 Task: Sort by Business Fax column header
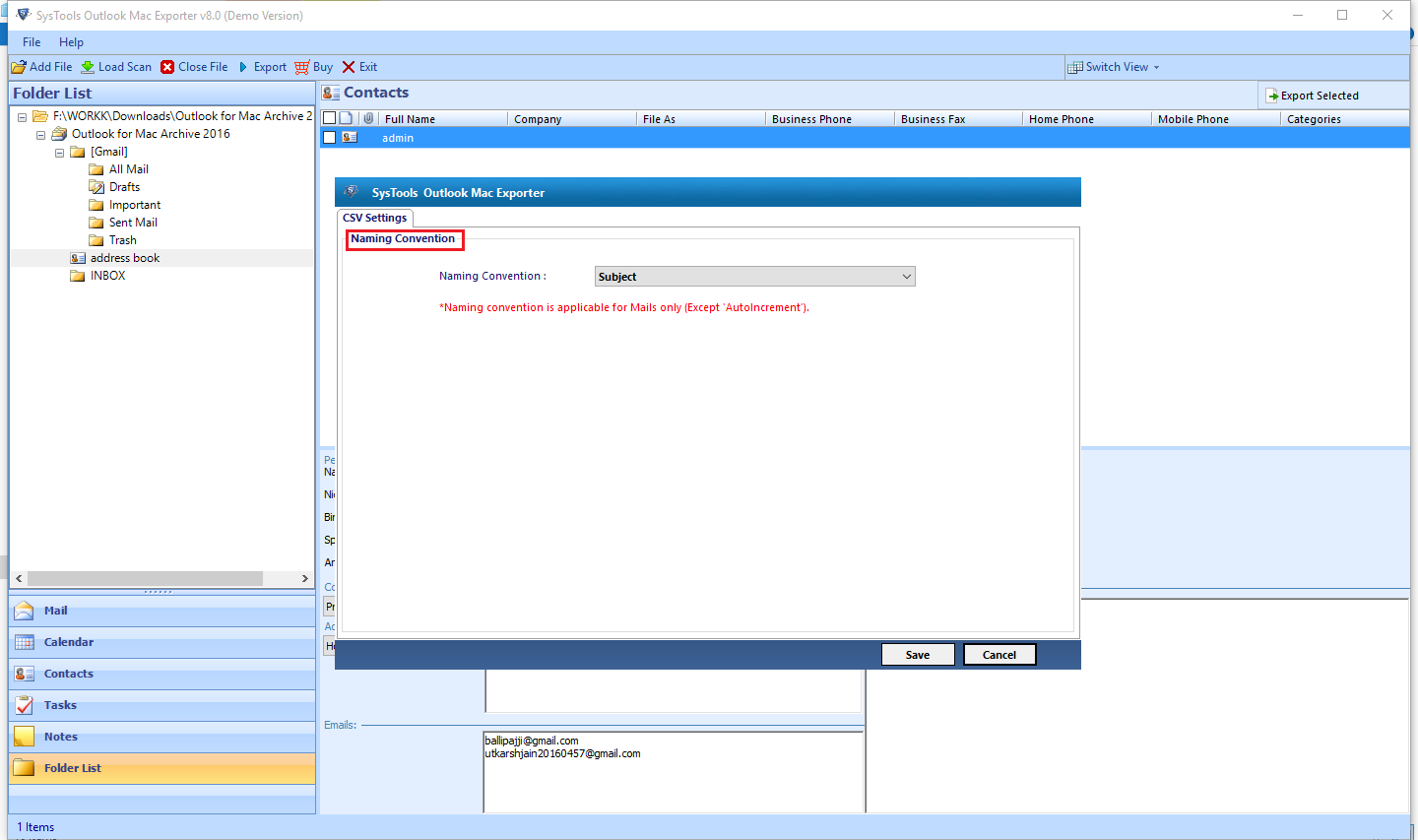click(959, 119)
